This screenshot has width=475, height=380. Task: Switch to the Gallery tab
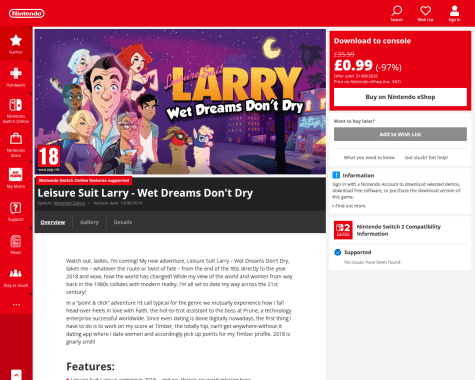tap(89, 222)
